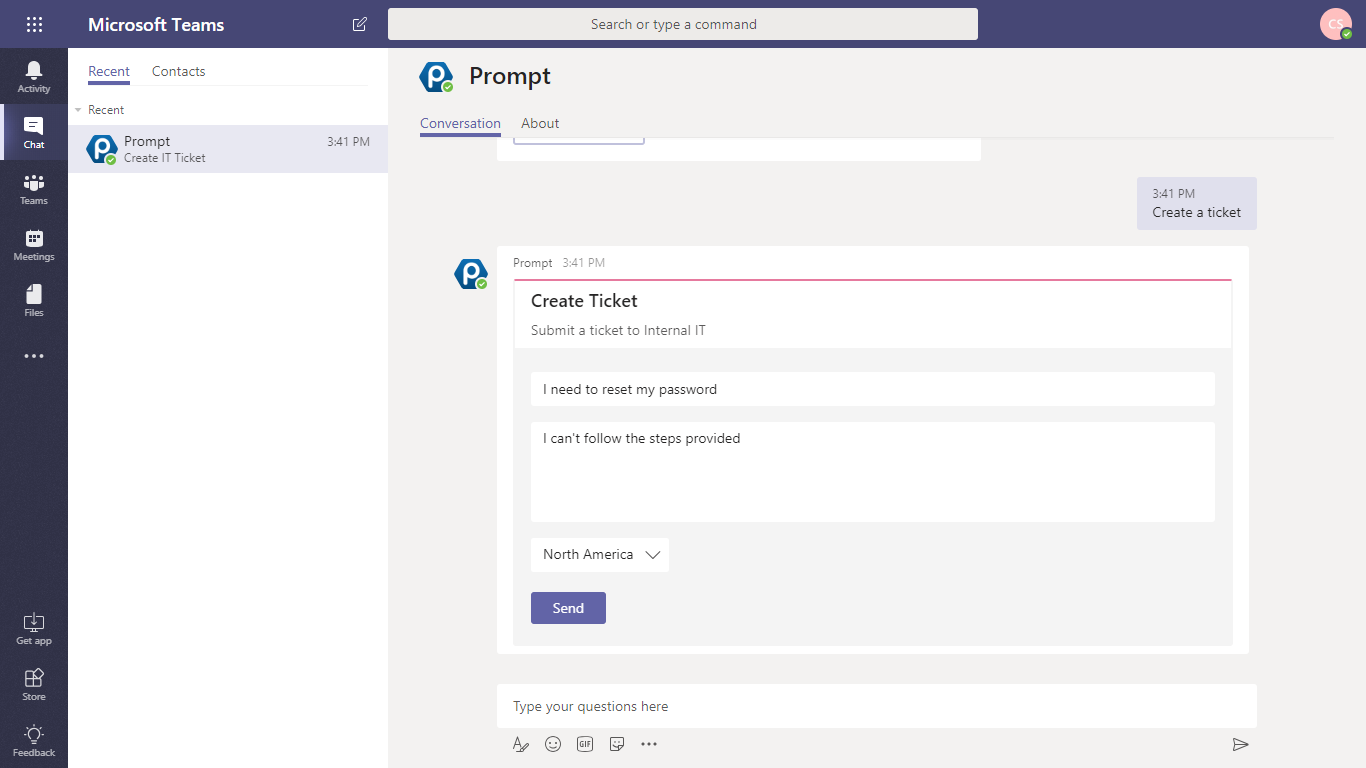This screenshot has width=1366, height=768.
Task: Open the GIF picker
Action: 585,744
